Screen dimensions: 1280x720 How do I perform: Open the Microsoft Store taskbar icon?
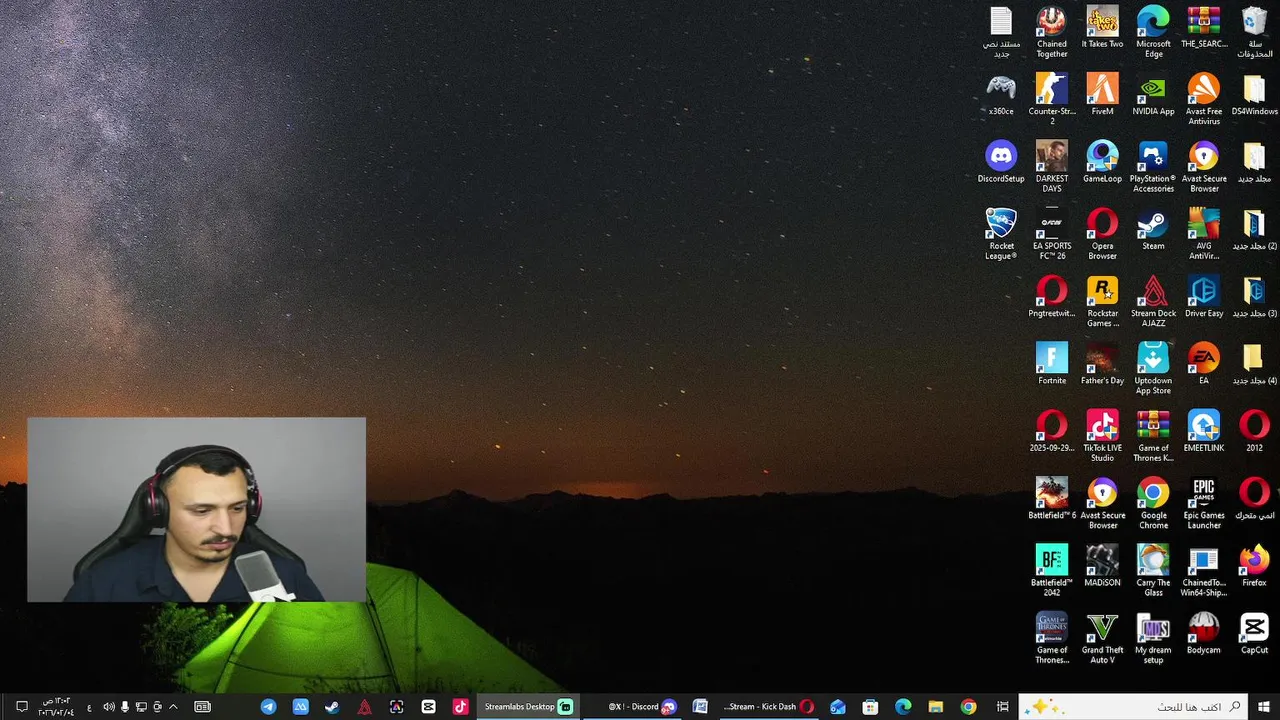(870, 707)
